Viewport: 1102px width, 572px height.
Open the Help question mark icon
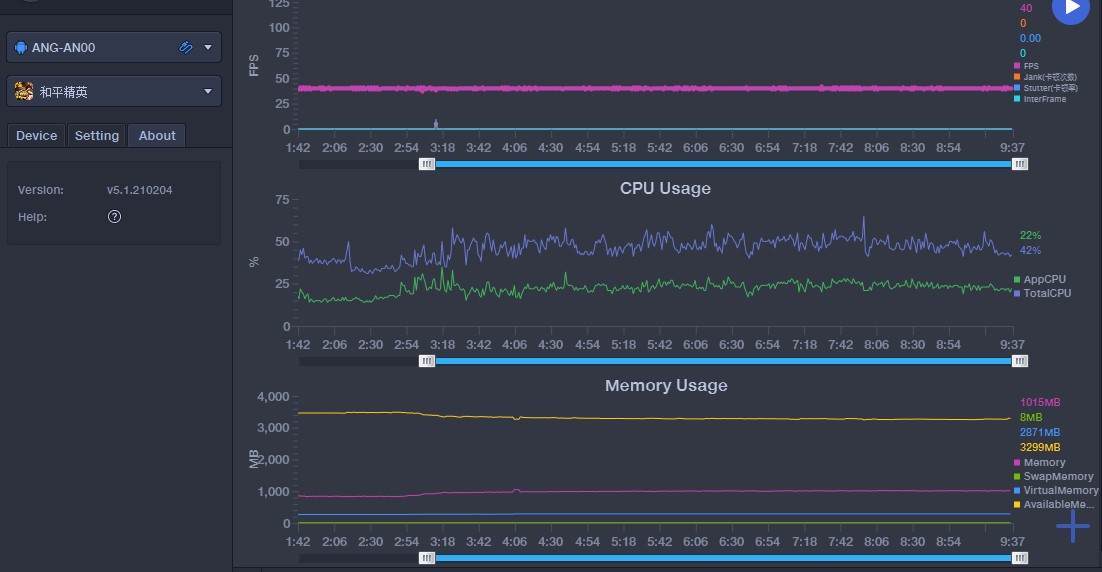(x=114, y=217)
